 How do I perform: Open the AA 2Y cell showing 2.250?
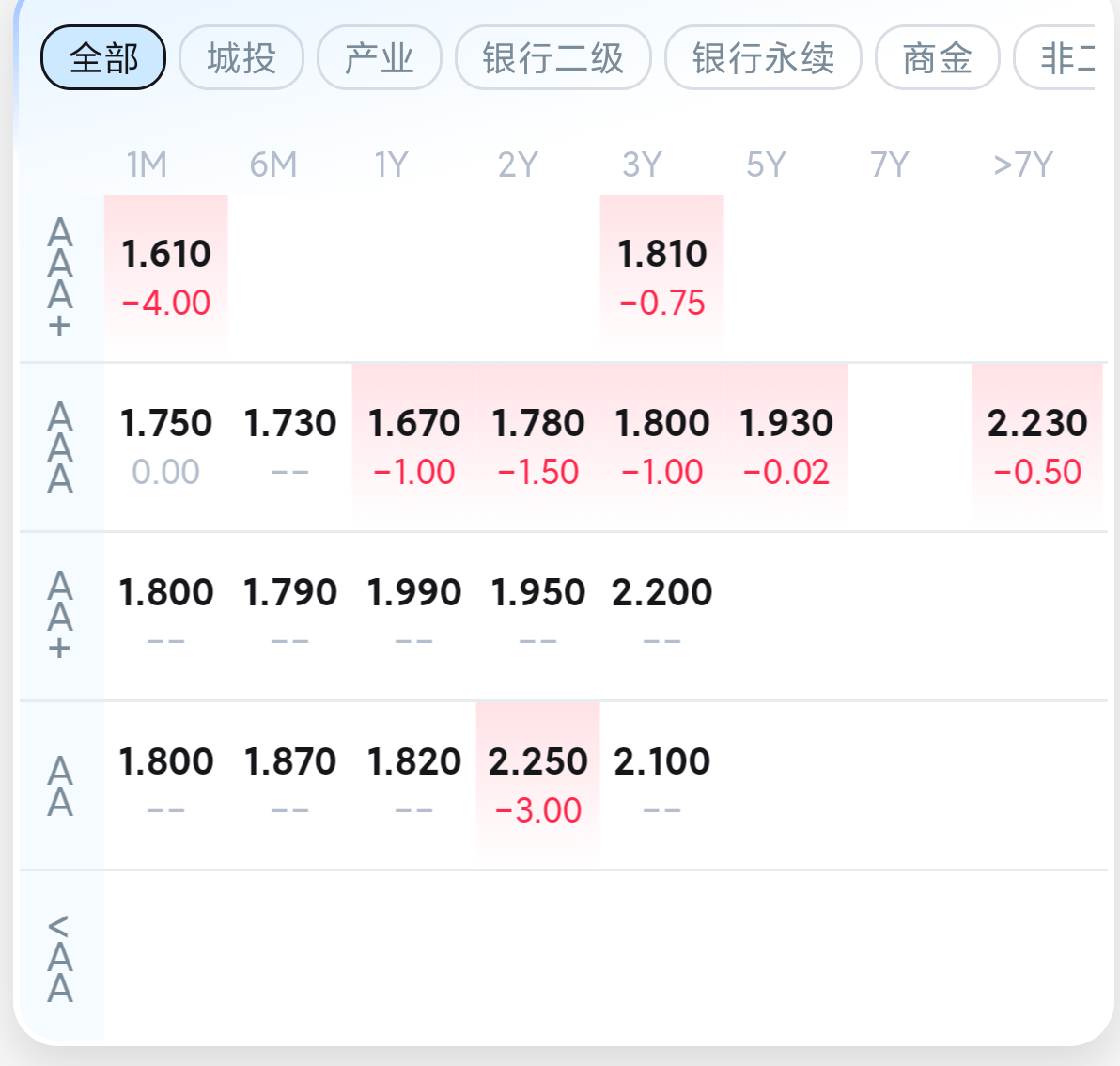tap(537, 785)
